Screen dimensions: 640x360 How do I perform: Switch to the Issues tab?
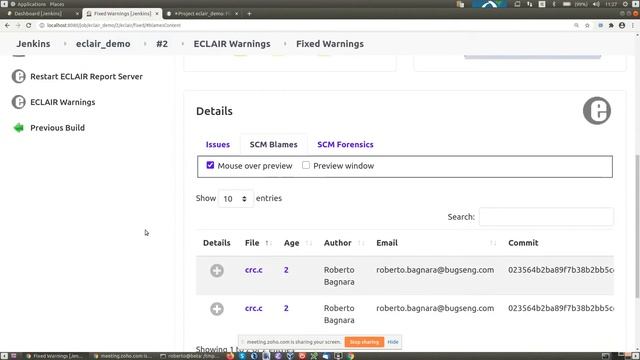218,144
